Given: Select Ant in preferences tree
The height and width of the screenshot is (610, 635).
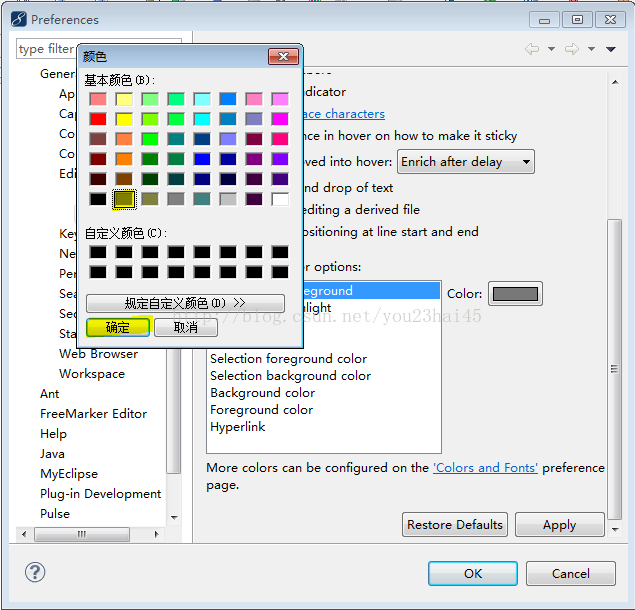Looking at the screenshot, I should pos(49,394).
